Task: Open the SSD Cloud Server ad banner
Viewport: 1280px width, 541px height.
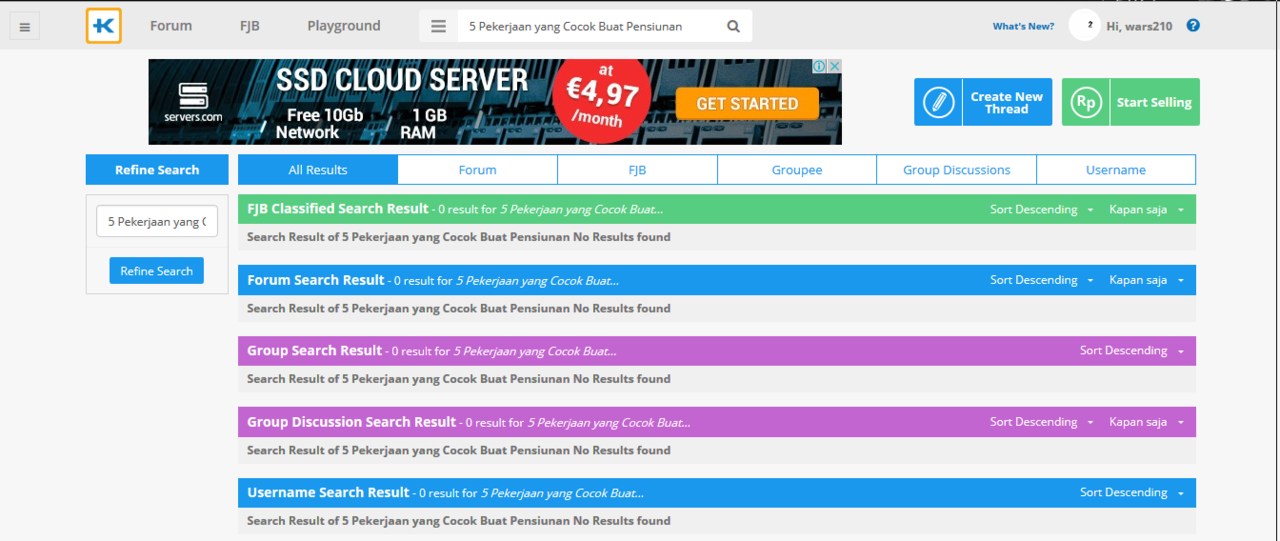Action: 495,102
